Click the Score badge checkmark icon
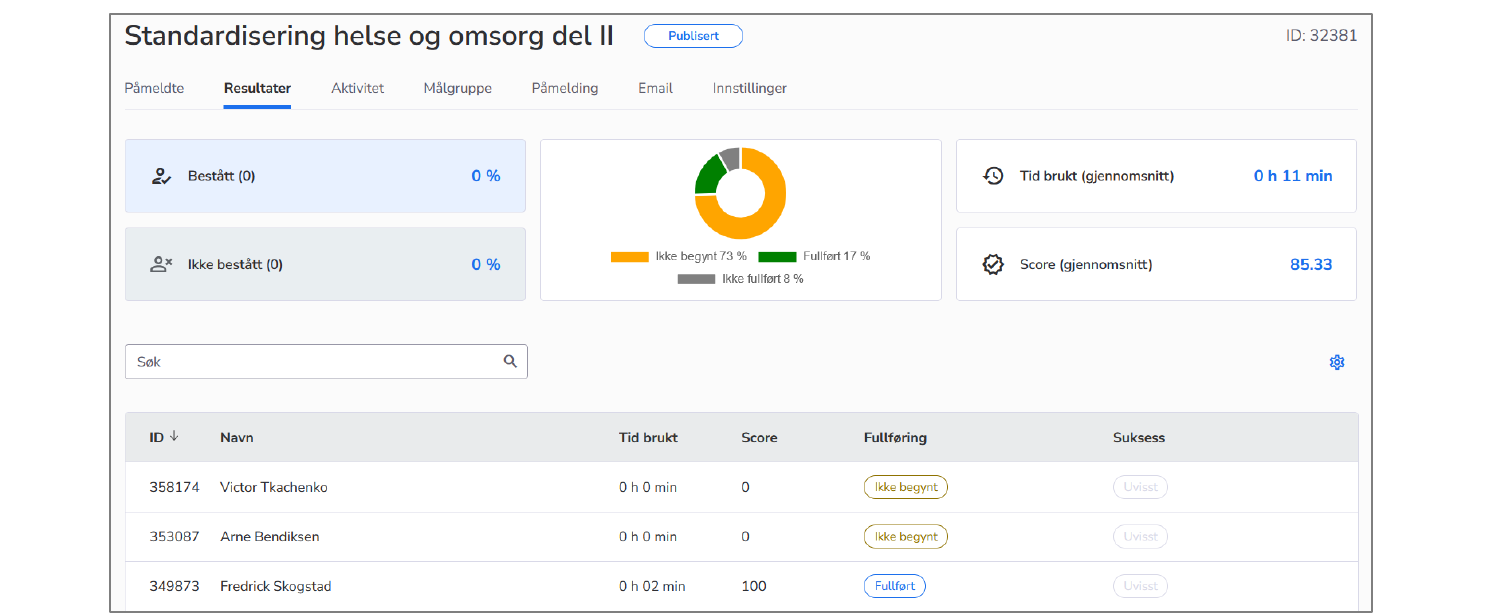 tap(993, 265)
